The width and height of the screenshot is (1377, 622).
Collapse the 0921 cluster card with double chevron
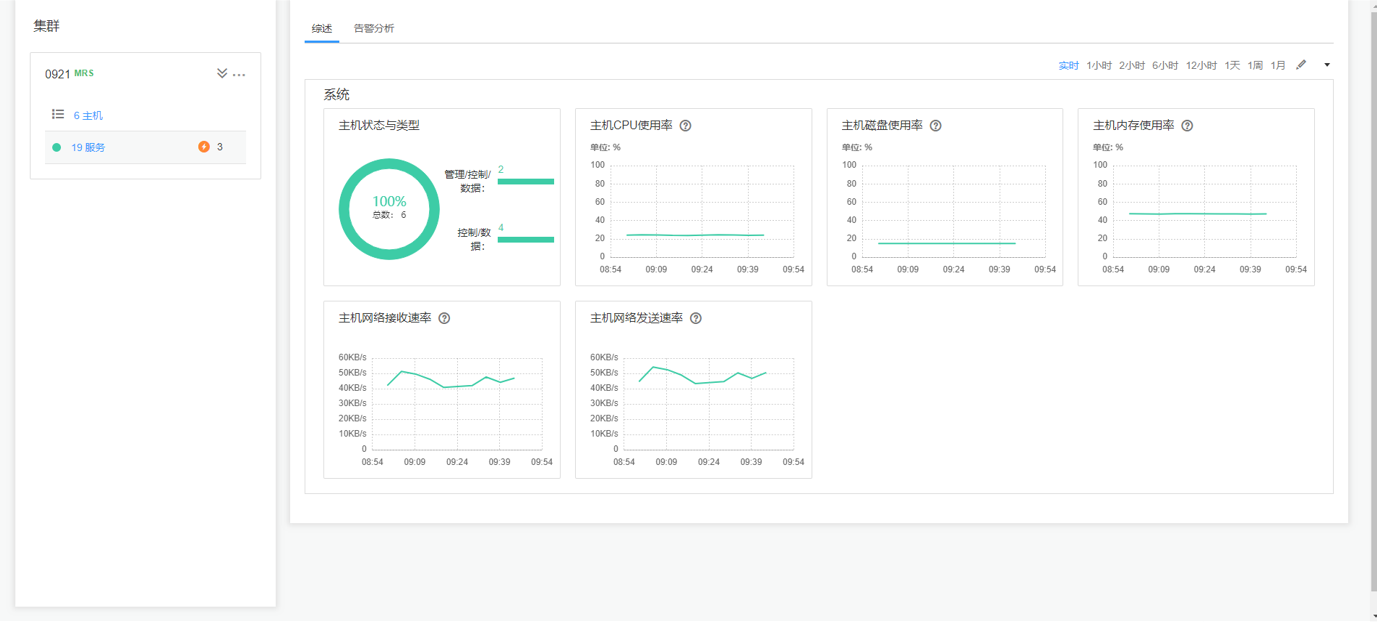pyautogui.click(x=222, y=73)
